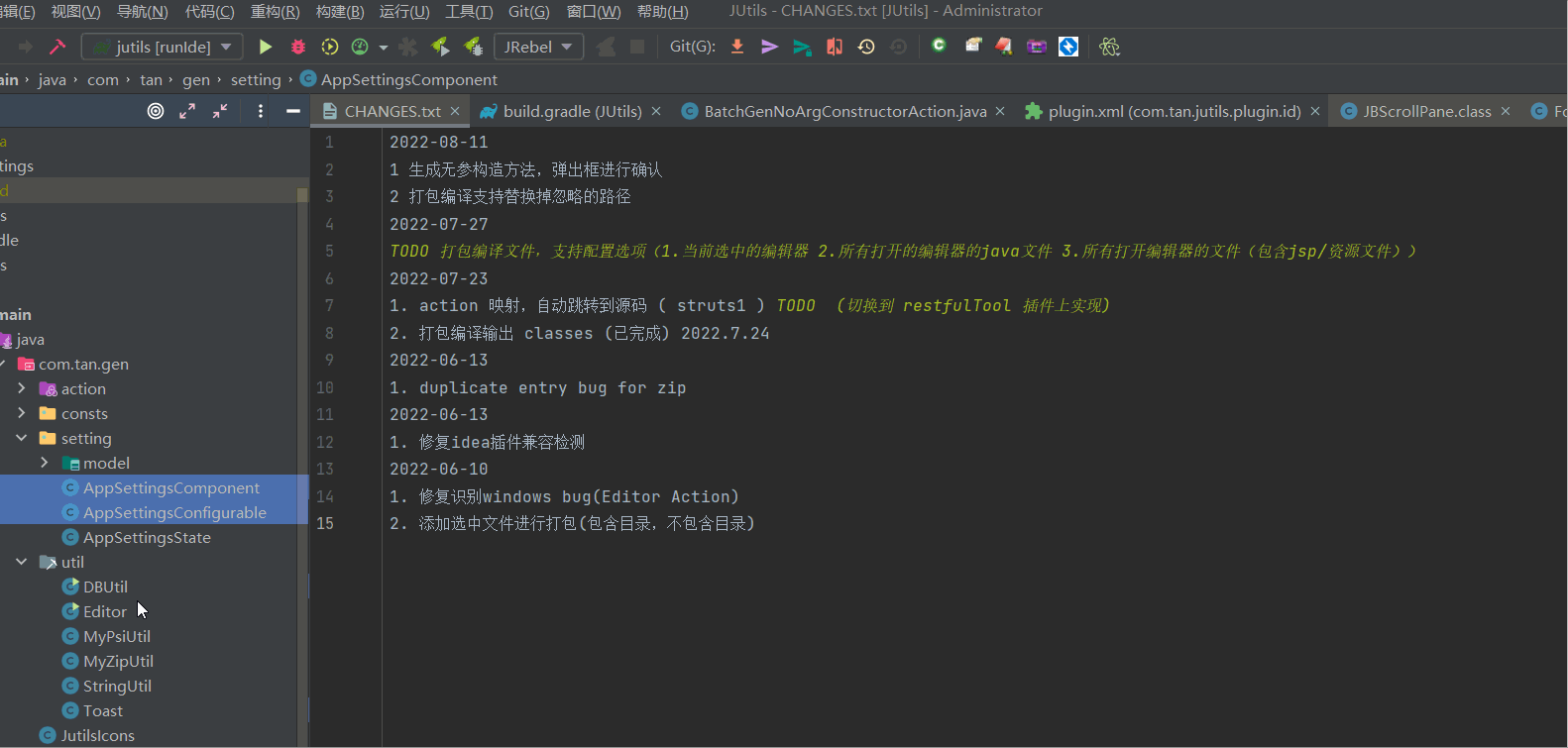Collapse the setting folder
Screen dimensions: 1568x748
click(x=22, y=438)
